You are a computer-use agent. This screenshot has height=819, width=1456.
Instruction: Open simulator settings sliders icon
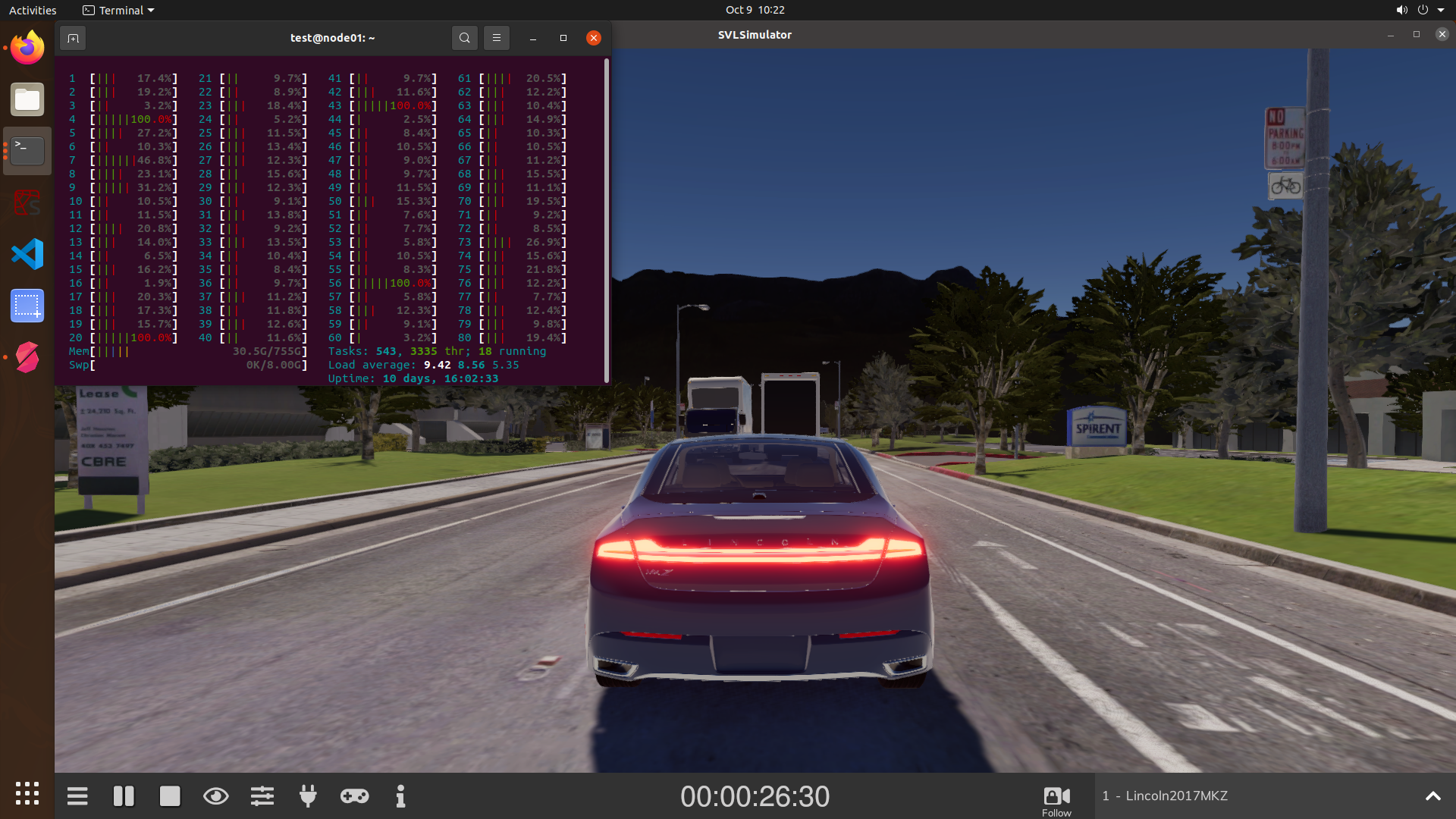click(262, 795)
